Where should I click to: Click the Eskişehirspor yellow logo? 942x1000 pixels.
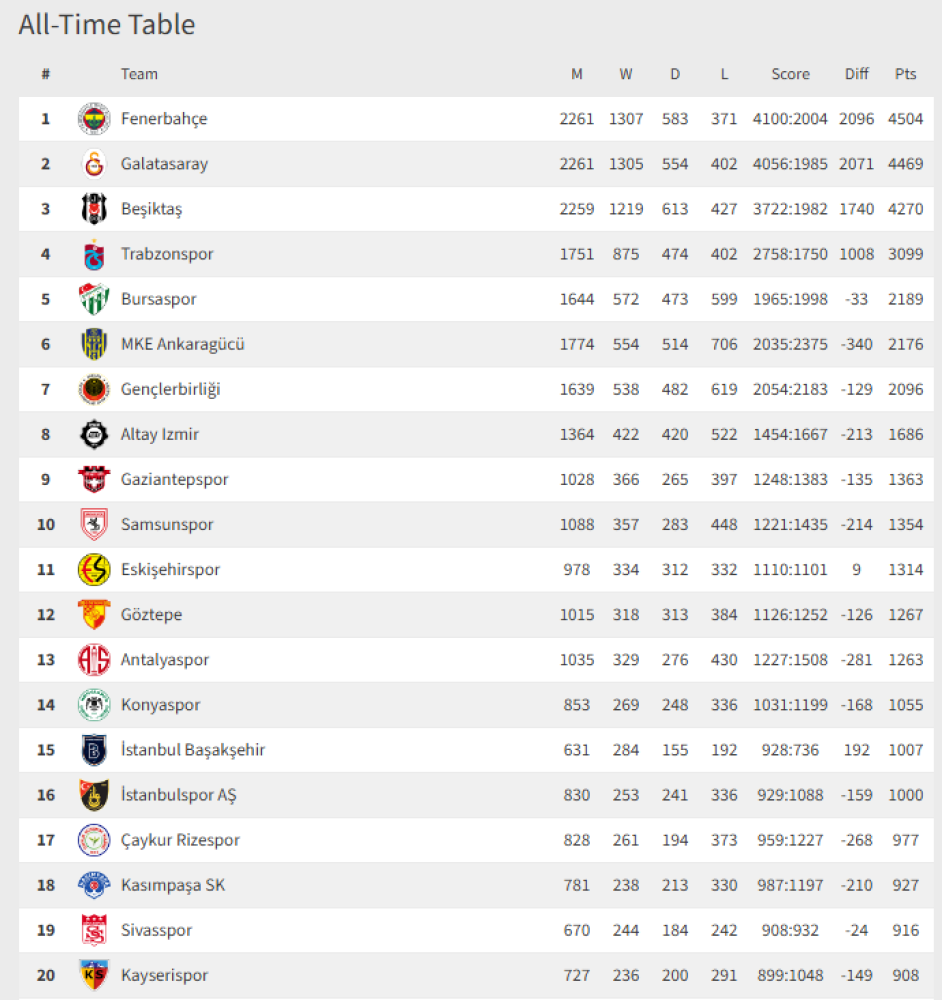click(x=94, y=570)
